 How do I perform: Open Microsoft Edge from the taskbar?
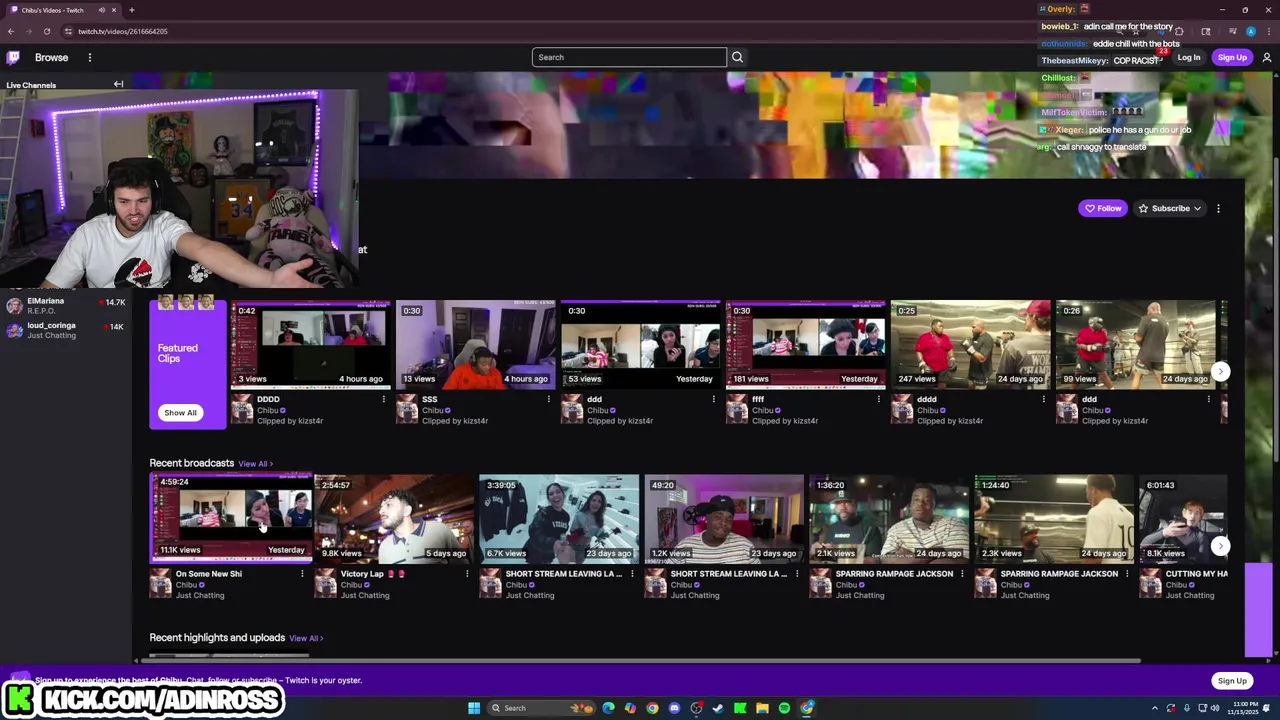tap(608, 708)
